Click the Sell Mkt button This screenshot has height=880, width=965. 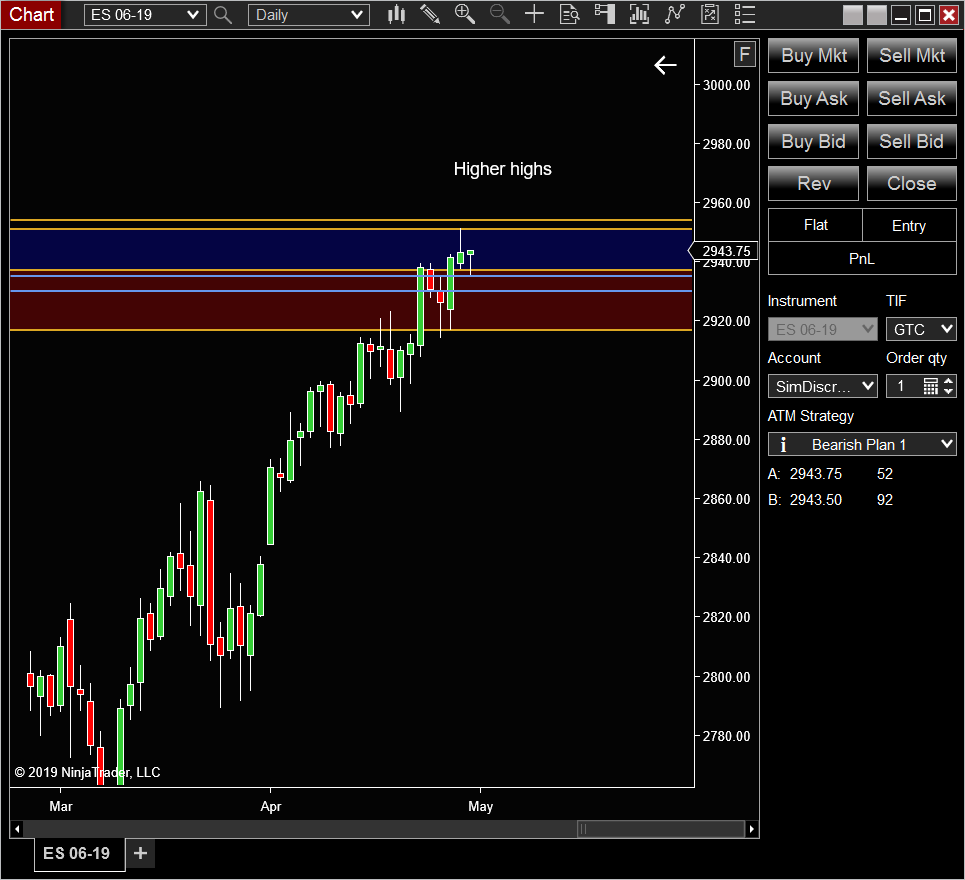pos(911,55)
